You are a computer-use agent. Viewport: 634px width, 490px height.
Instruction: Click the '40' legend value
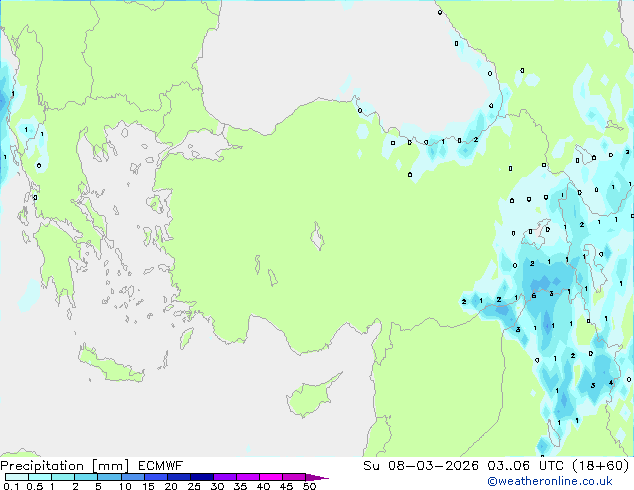263,486
